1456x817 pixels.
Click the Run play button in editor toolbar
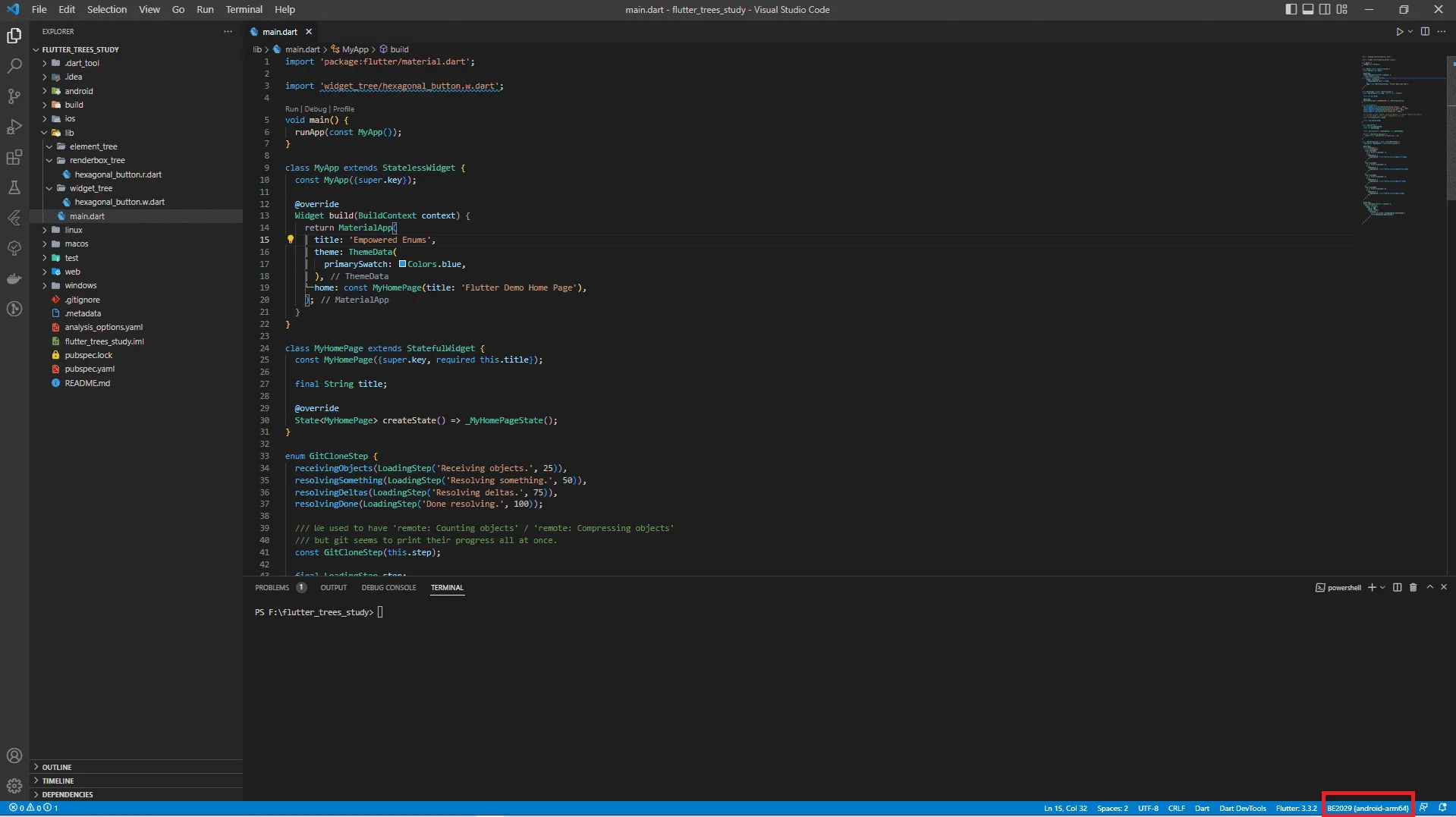coord(1400,32)
